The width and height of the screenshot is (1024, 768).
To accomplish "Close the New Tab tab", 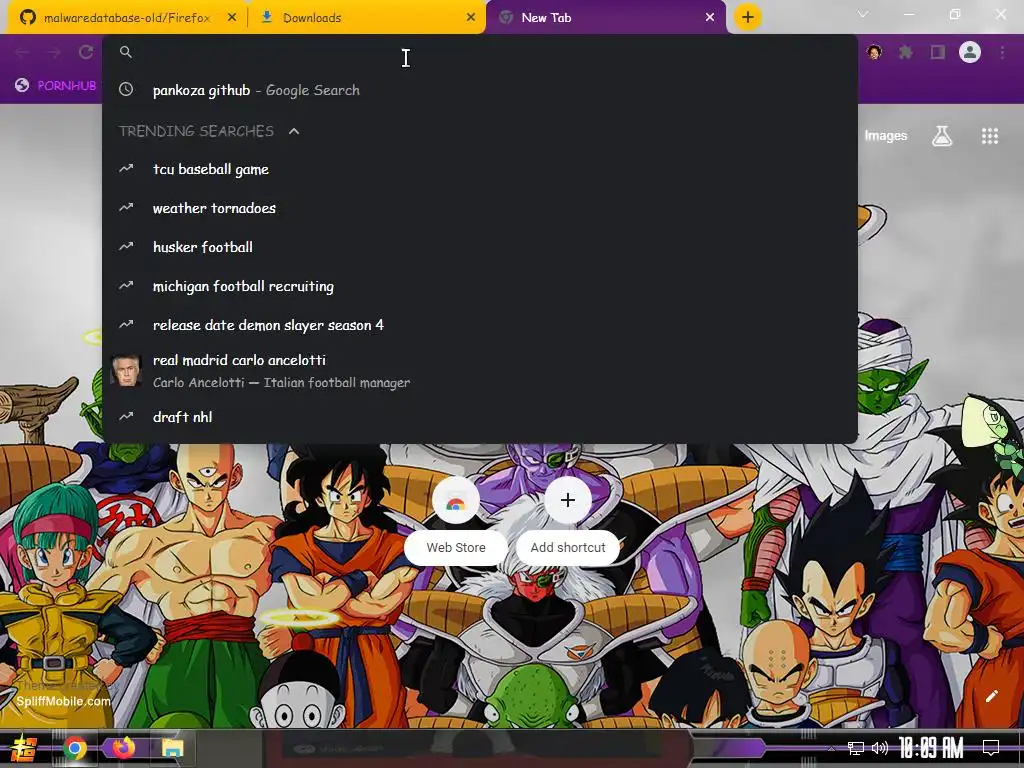I will (x=710, y=18).
